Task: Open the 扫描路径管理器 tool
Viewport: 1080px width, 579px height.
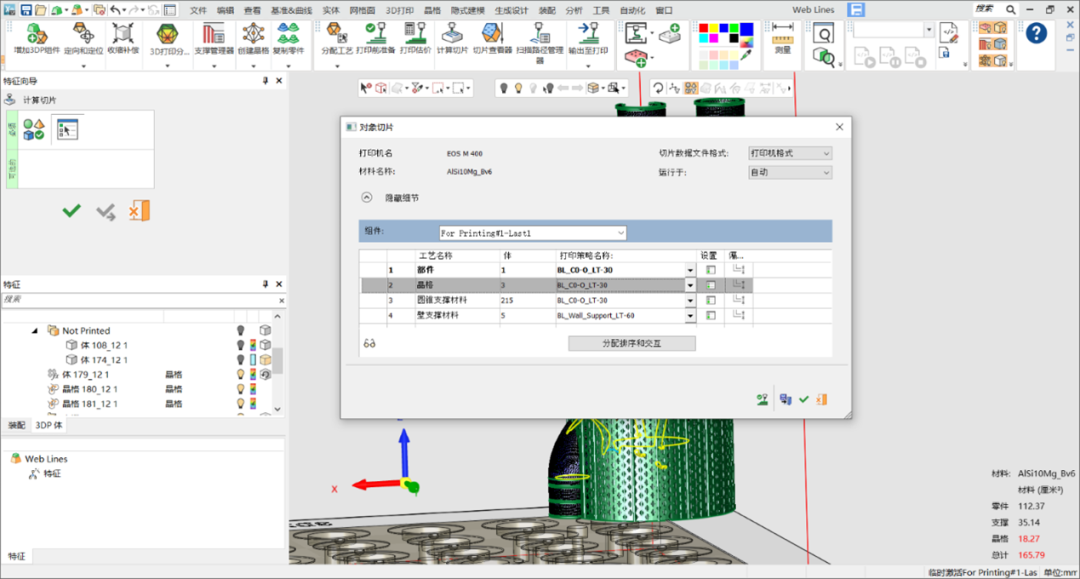Action: [x=539, y=41]
